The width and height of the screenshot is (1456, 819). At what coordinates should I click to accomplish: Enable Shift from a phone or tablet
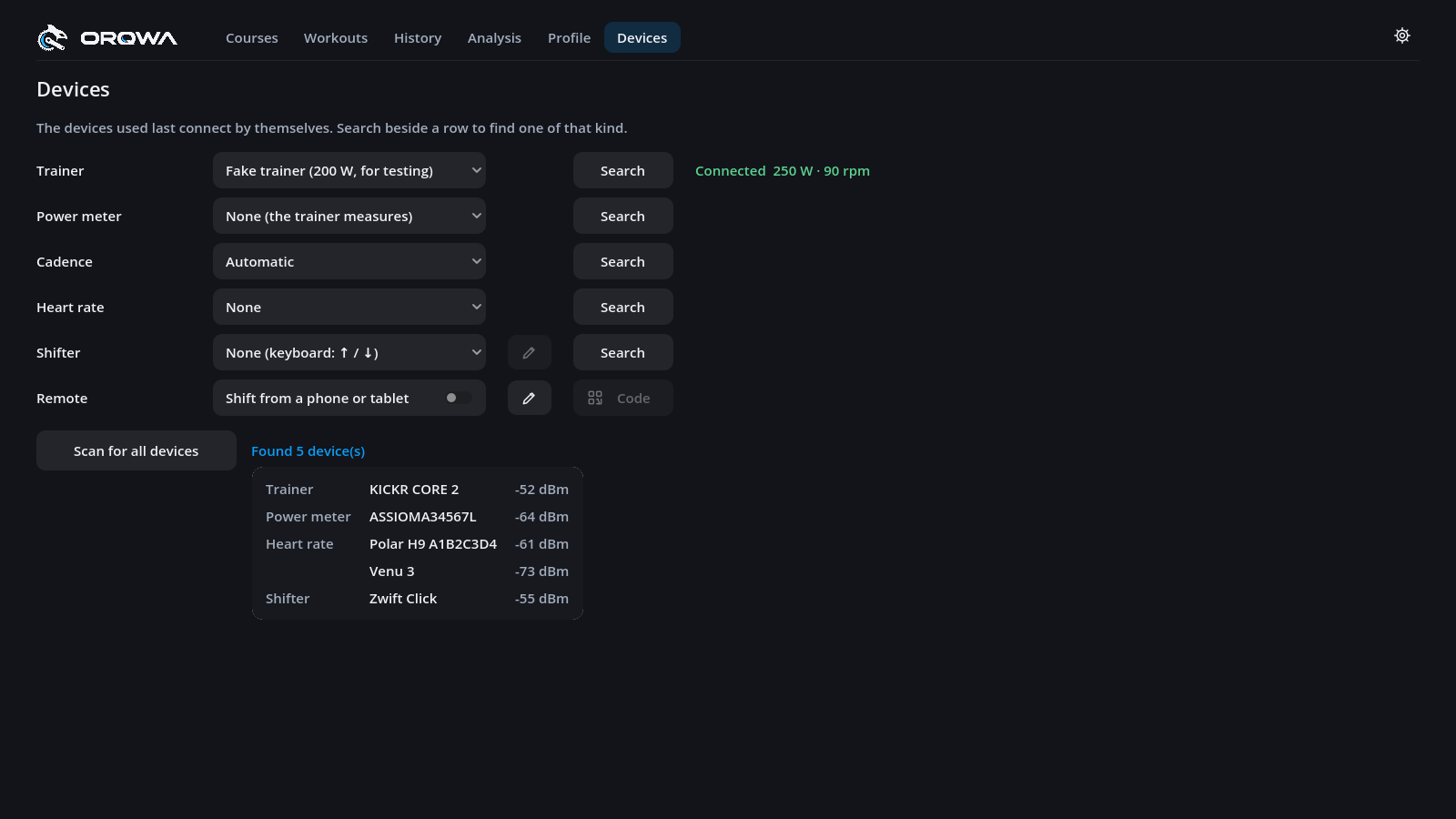click(458, 398)
